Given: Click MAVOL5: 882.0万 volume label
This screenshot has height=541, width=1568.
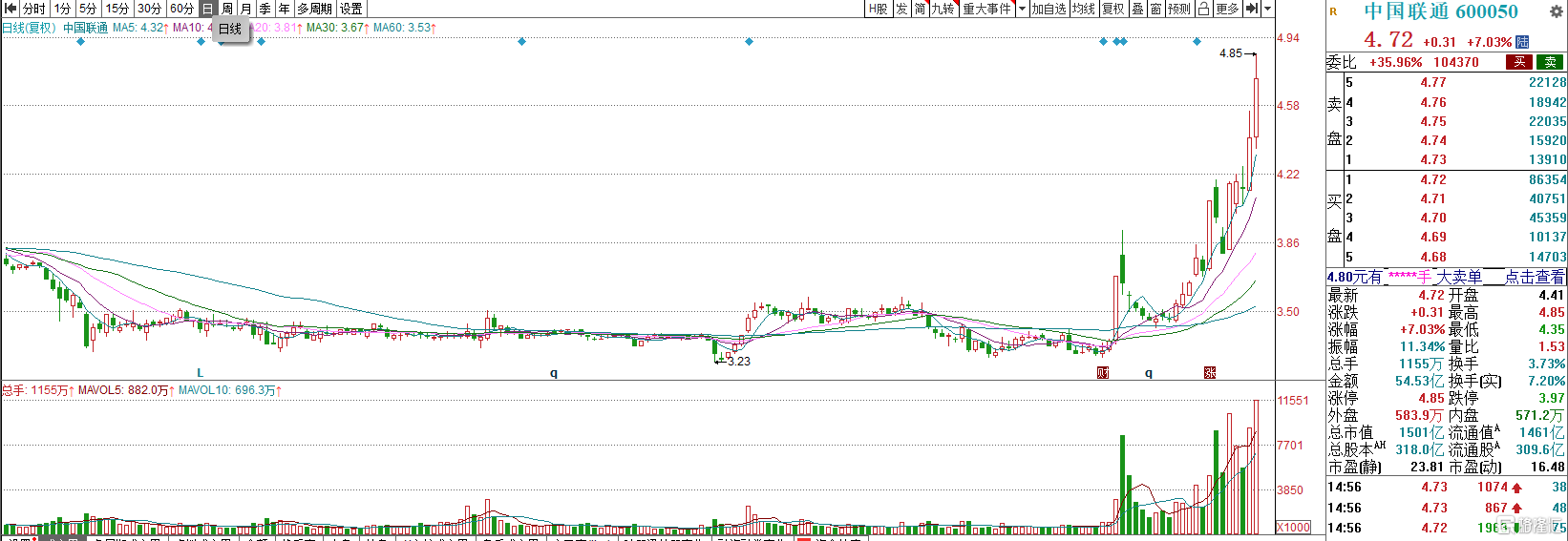Looking at the screenshot, I should pos(125,390).
